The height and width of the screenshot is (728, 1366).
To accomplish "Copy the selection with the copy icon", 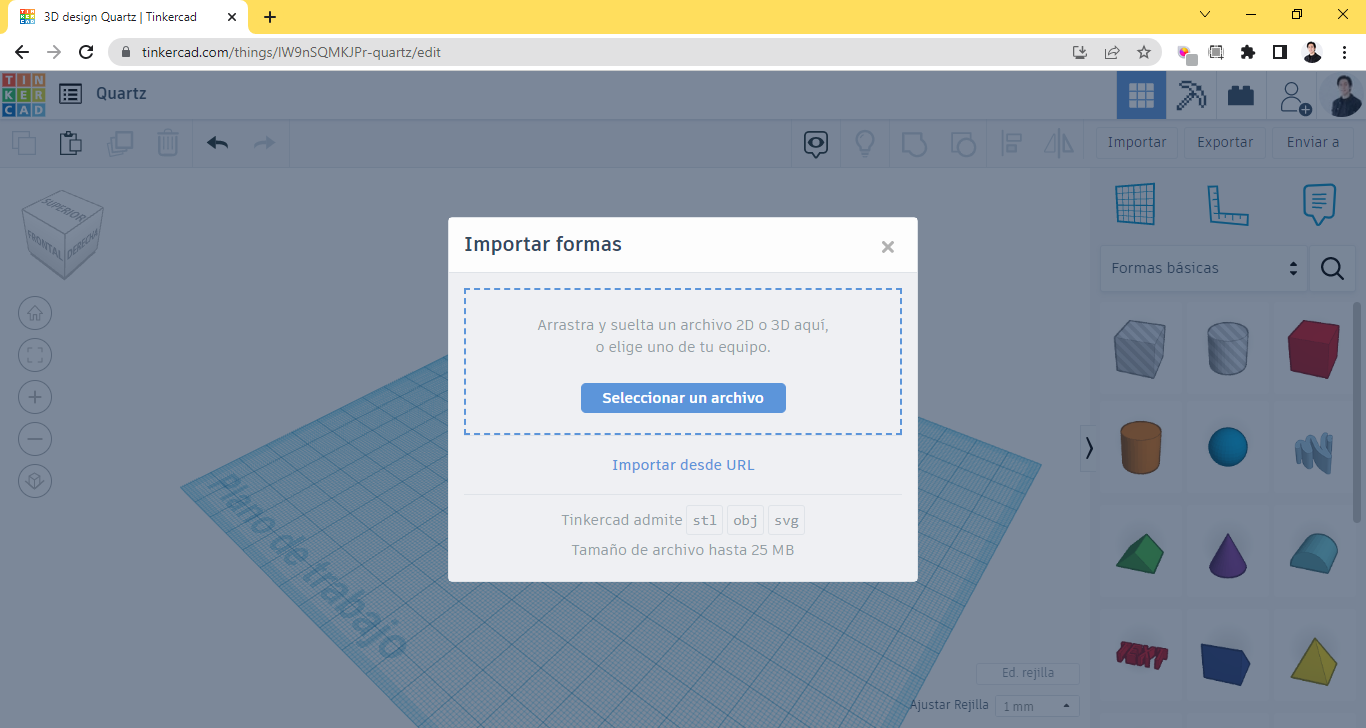I will point(24,143).
